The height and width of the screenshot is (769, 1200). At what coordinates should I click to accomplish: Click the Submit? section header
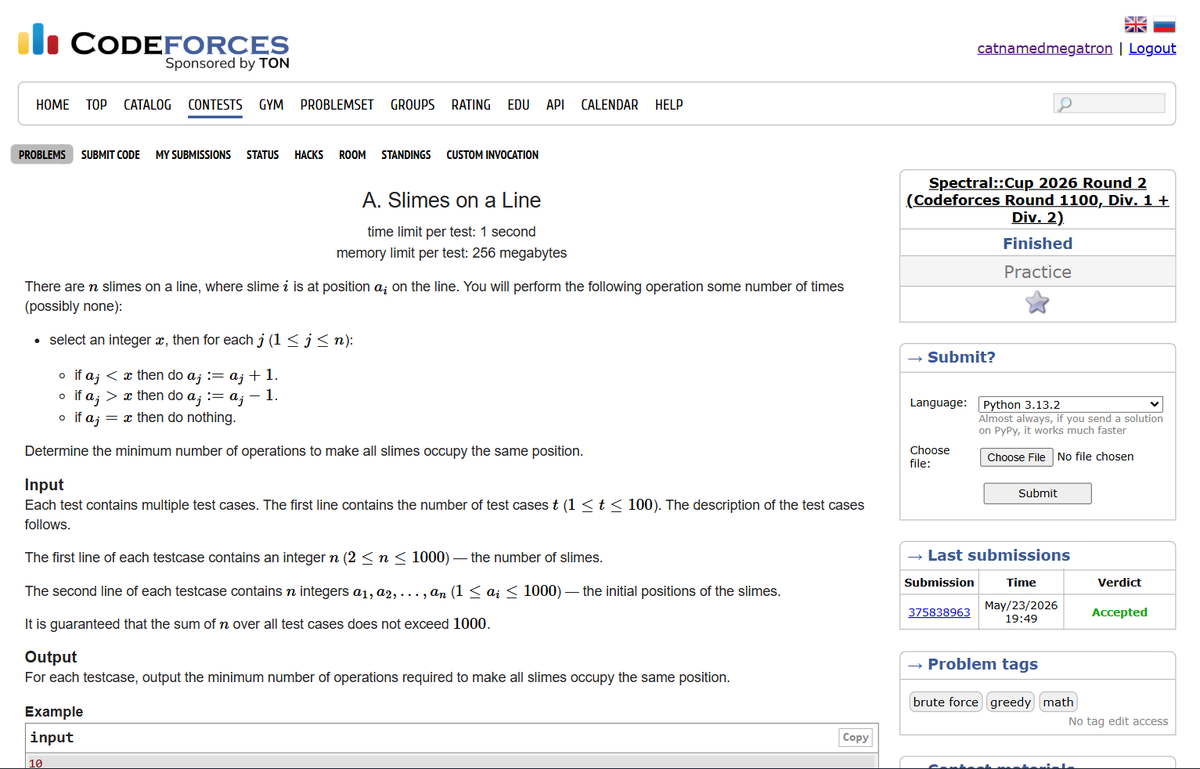tap(962, 357)
